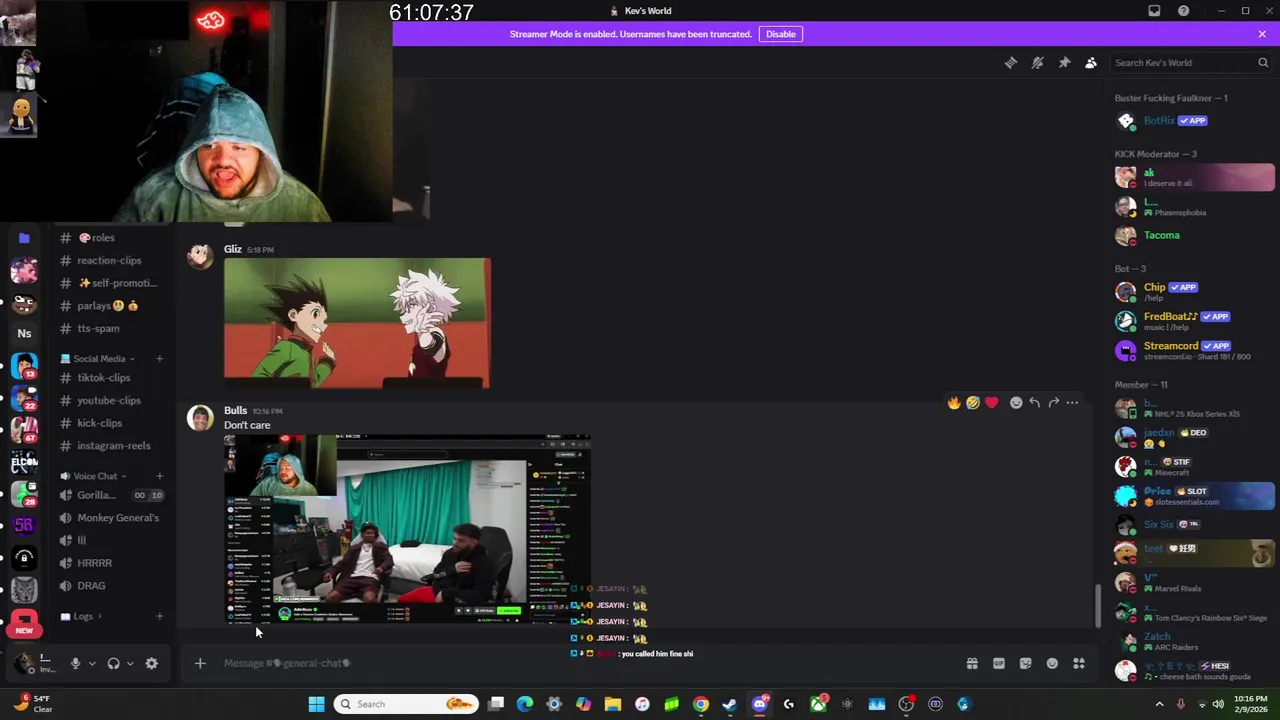
Task: Open server with 13 unread badge
Action: click(x=24, y=366)
